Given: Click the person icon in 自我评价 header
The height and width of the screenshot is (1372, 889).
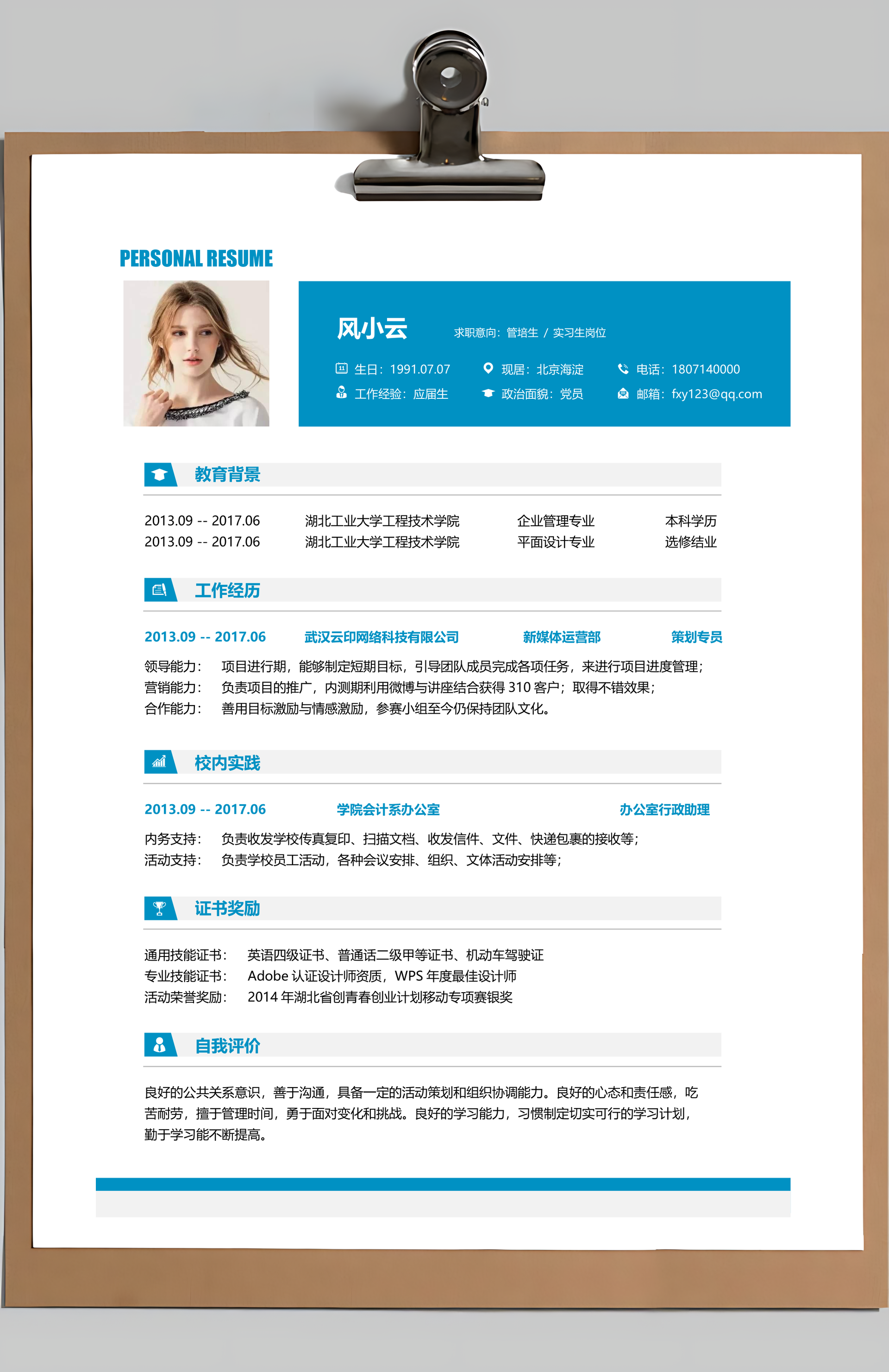Looking at the screenshot, I should 159,1045.
